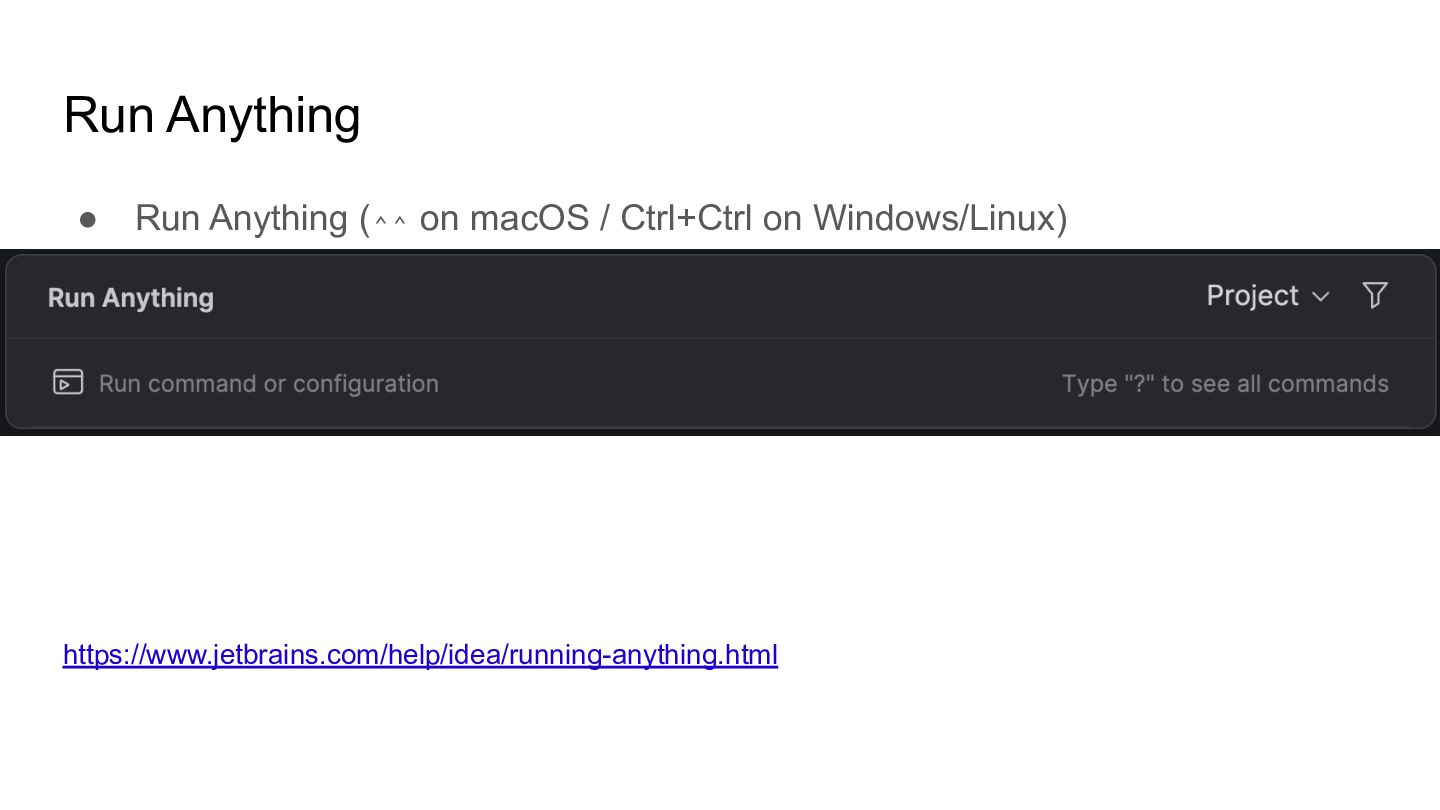Click the bullet point marker

pyautogui.click(x=88, y=219)
